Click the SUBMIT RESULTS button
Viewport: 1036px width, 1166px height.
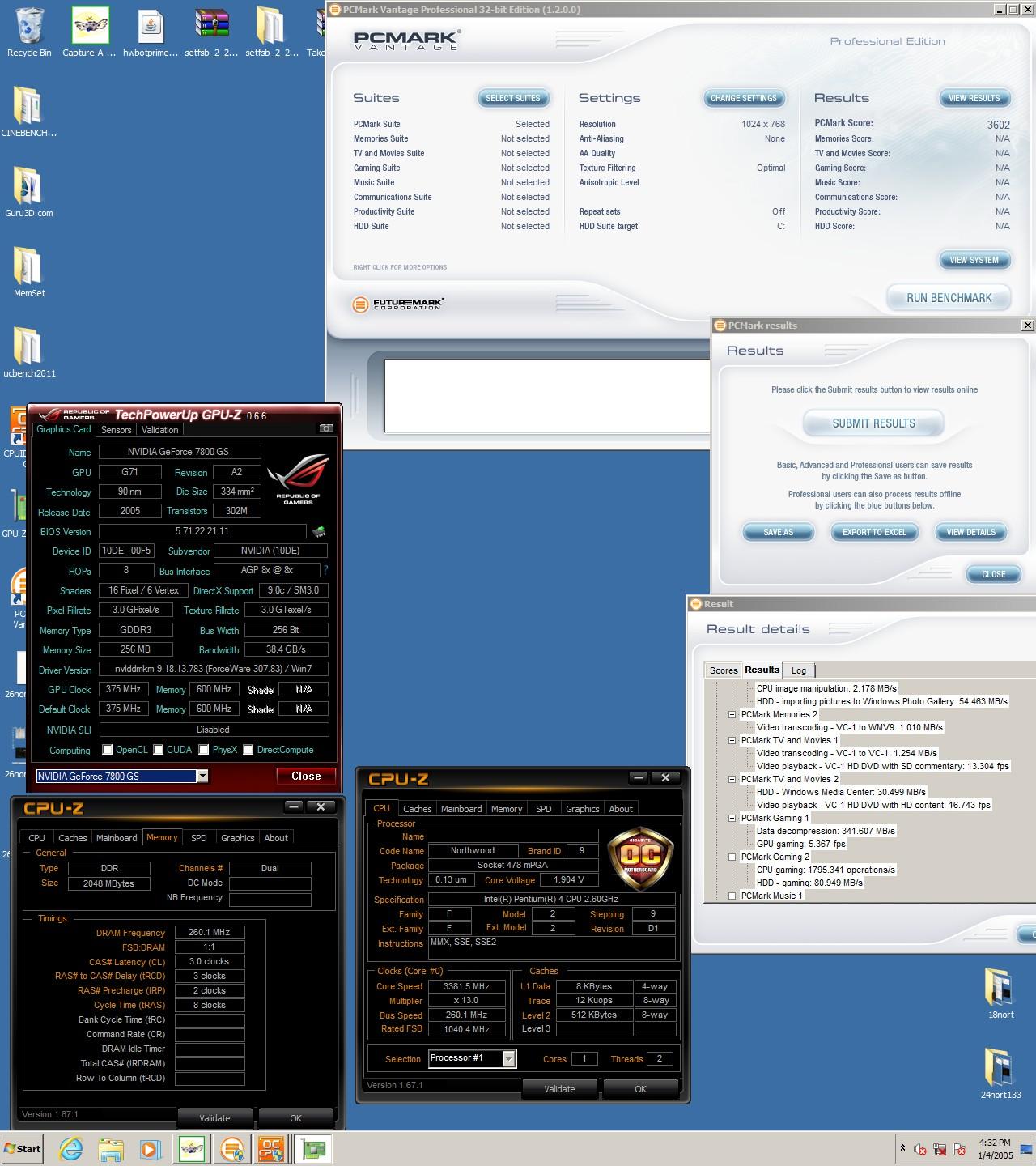pyautogui.click(x=874, y=423)
